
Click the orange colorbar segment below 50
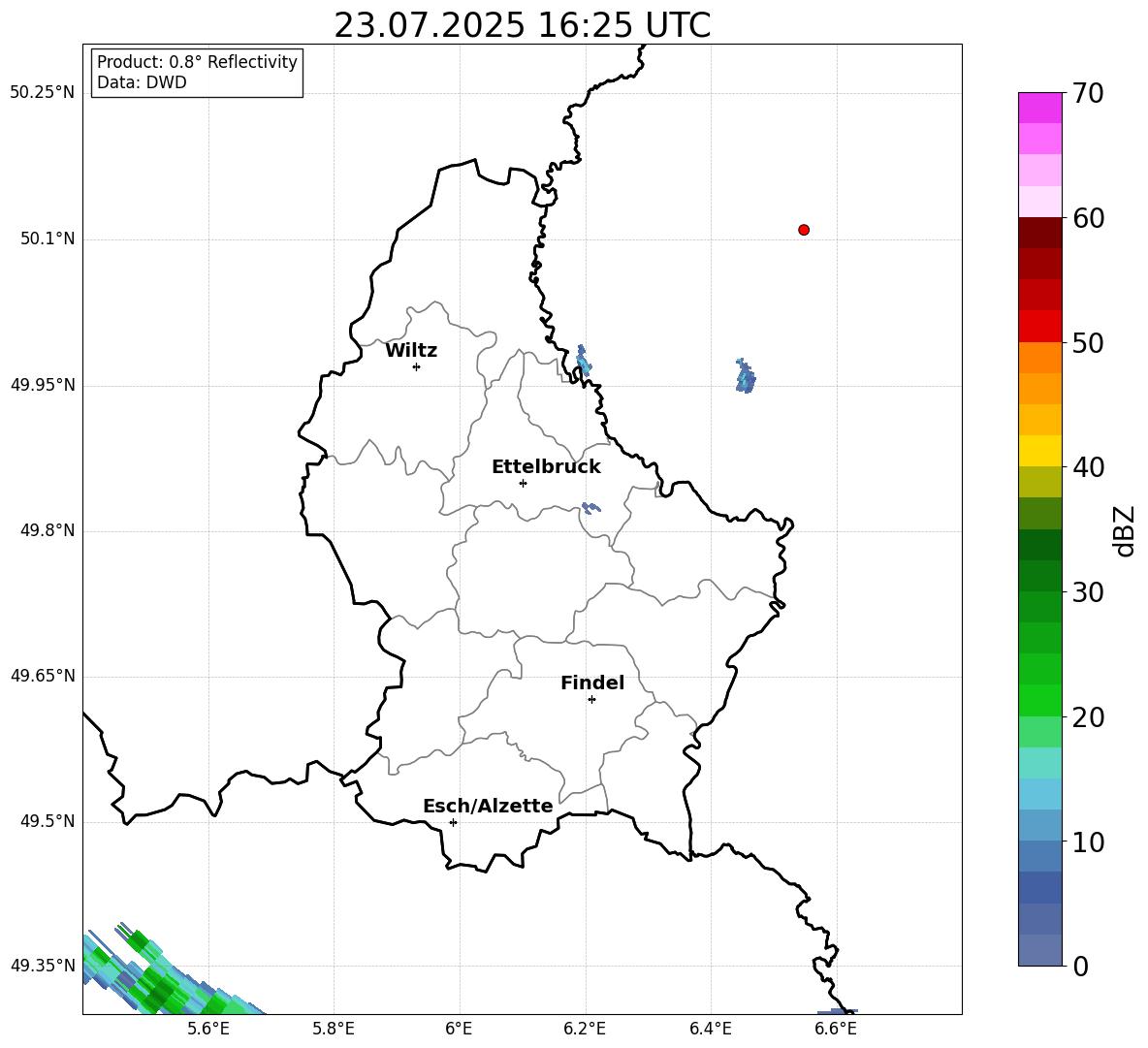[1039, 357]
